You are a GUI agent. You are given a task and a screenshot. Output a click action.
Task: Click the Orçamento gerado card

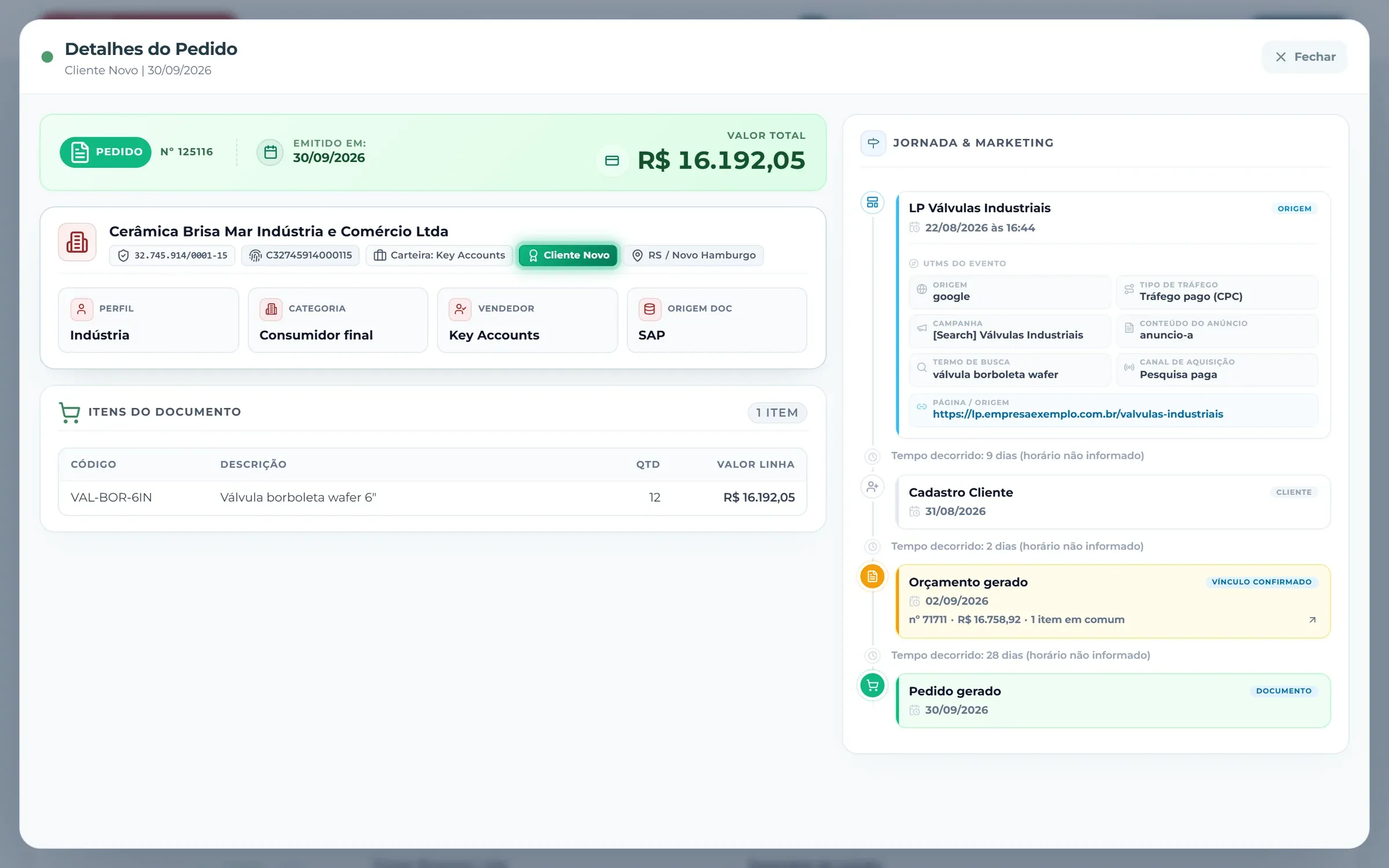point(1113,601)
